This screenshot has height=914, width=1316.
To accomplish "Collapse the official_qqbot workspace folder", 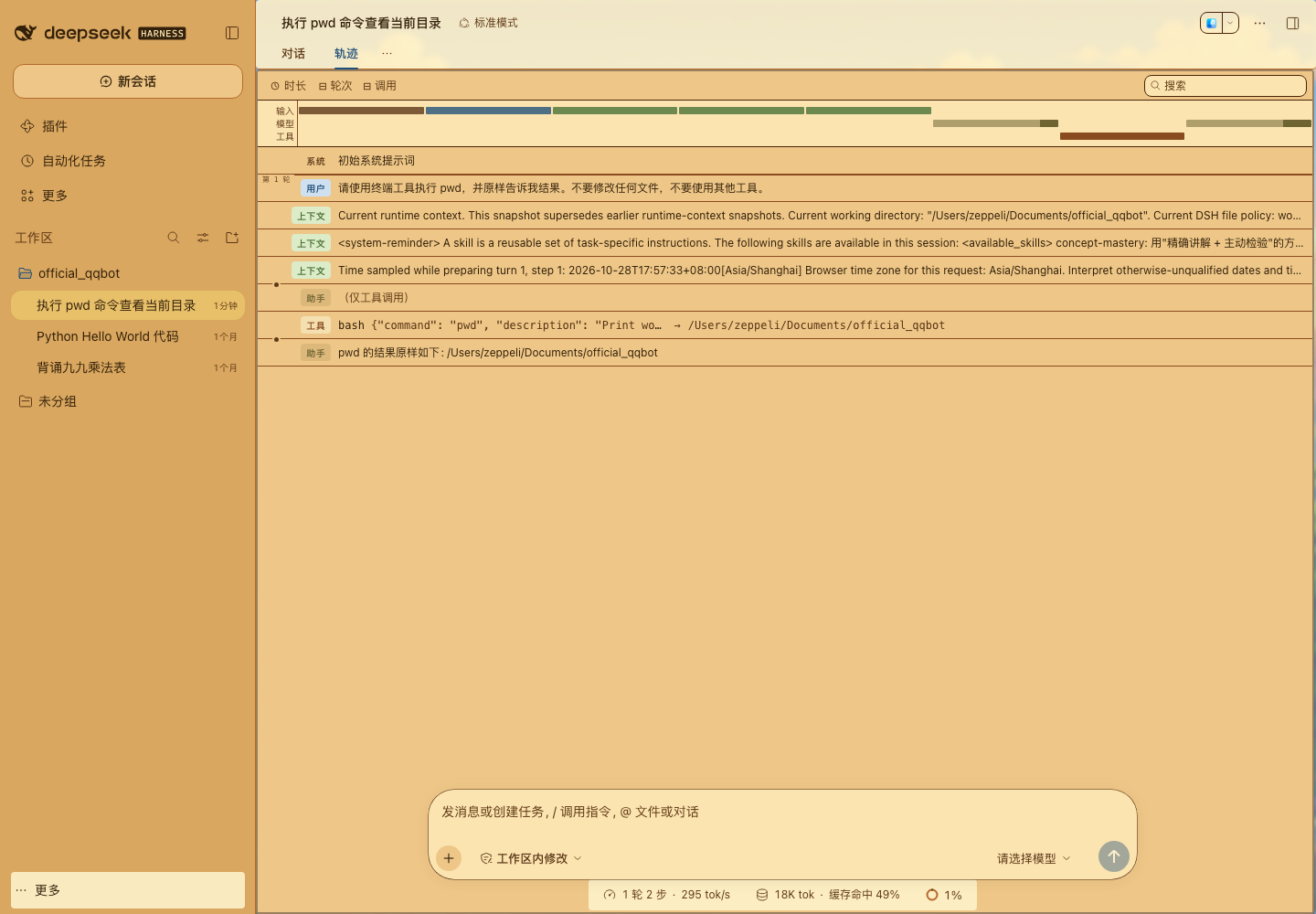I will click(128, 273).
